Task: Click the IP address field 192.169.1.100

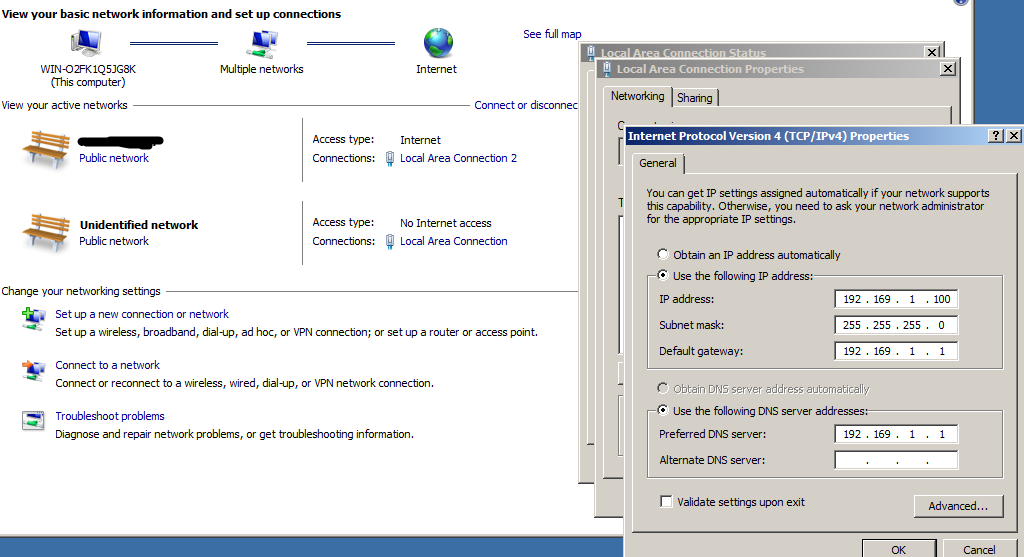Action: pos(896,299)
